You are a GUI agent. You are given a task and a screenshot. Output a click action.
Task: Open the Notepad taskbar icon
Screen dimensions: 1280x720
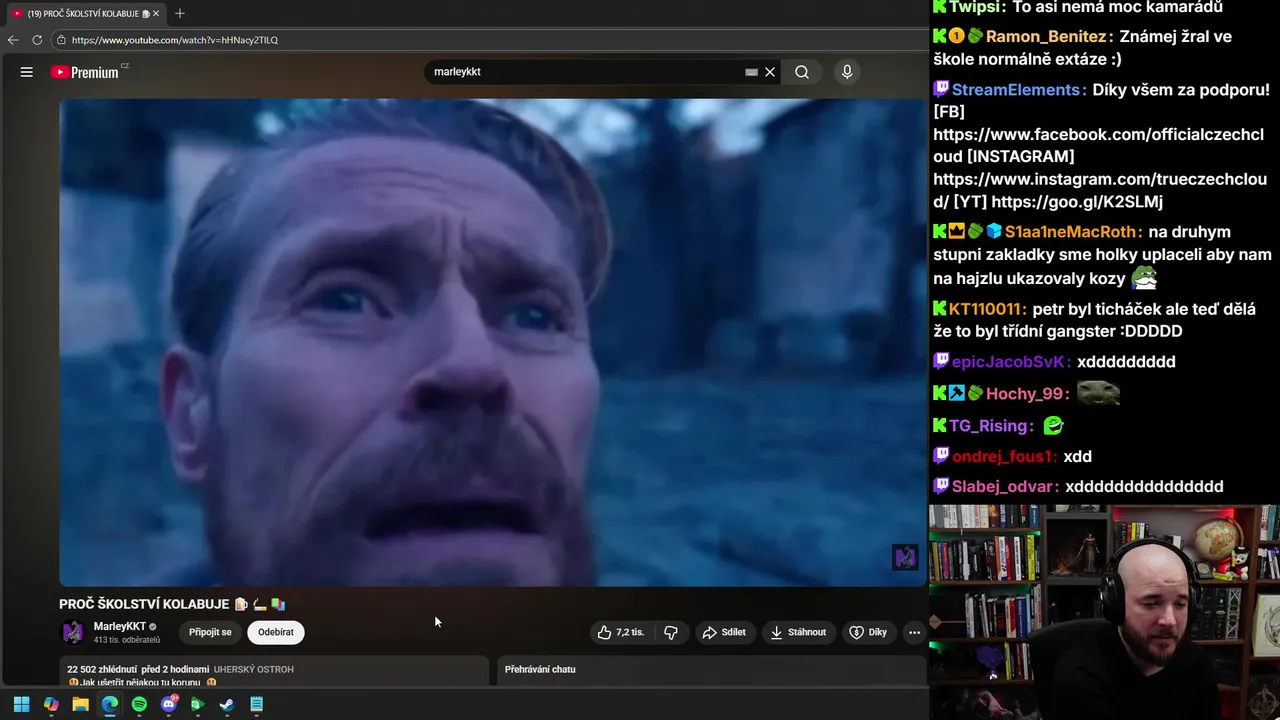[x=256, y=704]
